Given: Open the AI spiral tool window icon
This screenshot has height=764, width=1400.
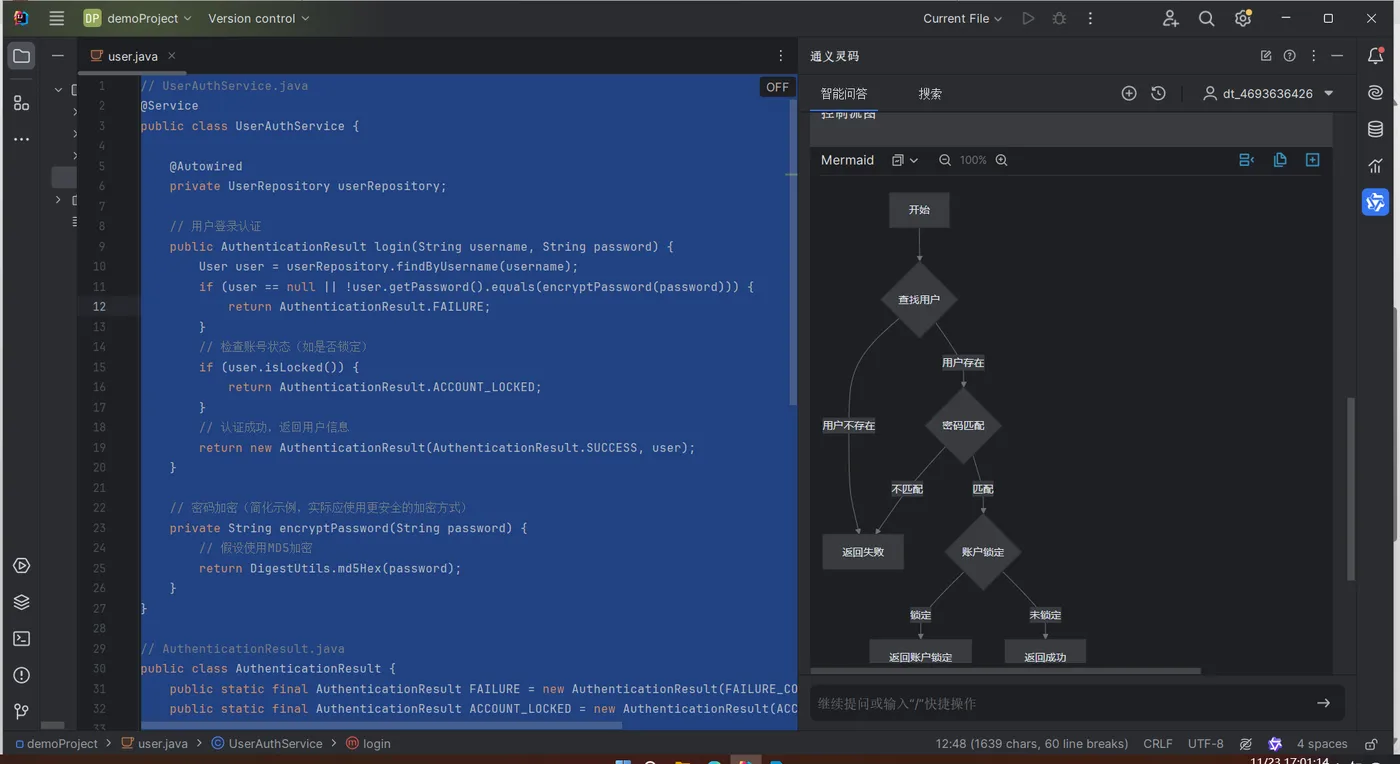Looking at the screenshot, I should 1376,92.
